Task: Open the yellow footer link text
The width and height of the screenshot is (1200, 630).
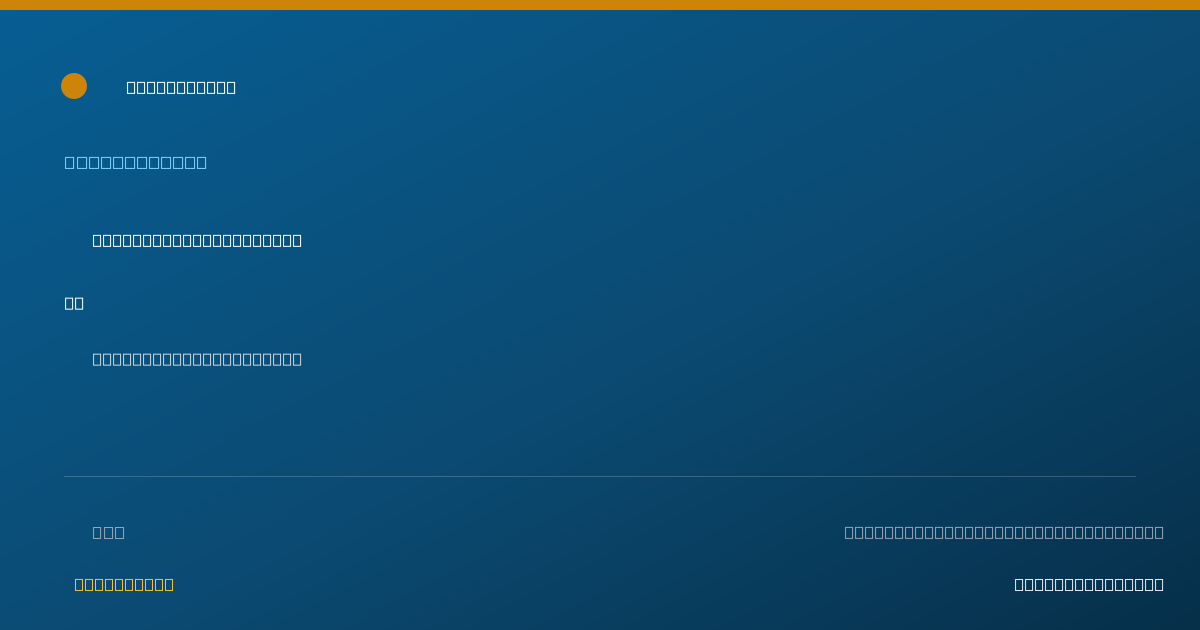Action: (124, 584)
